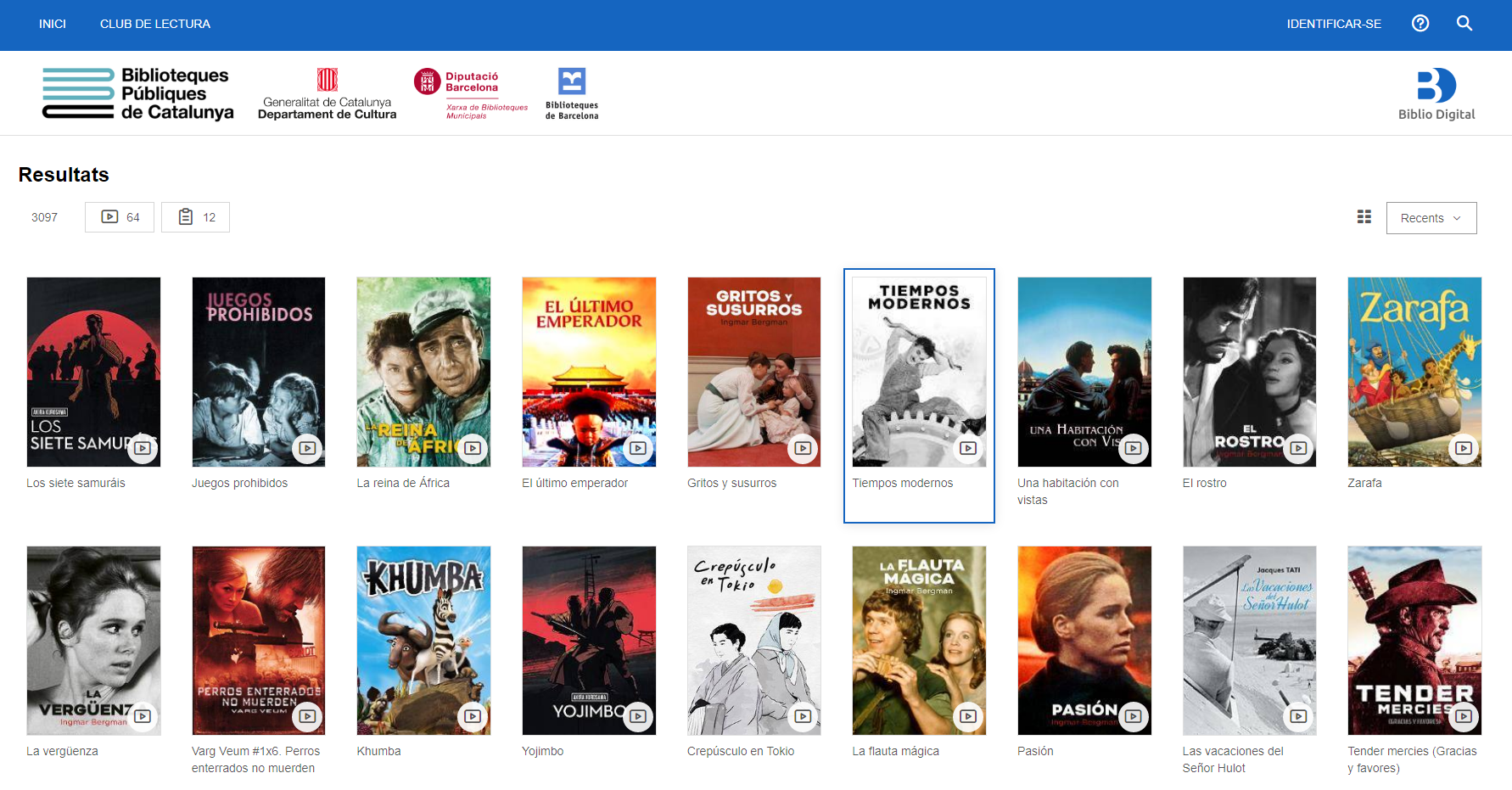
Task: Open the help question mark icon
Action: [1420, 24]
